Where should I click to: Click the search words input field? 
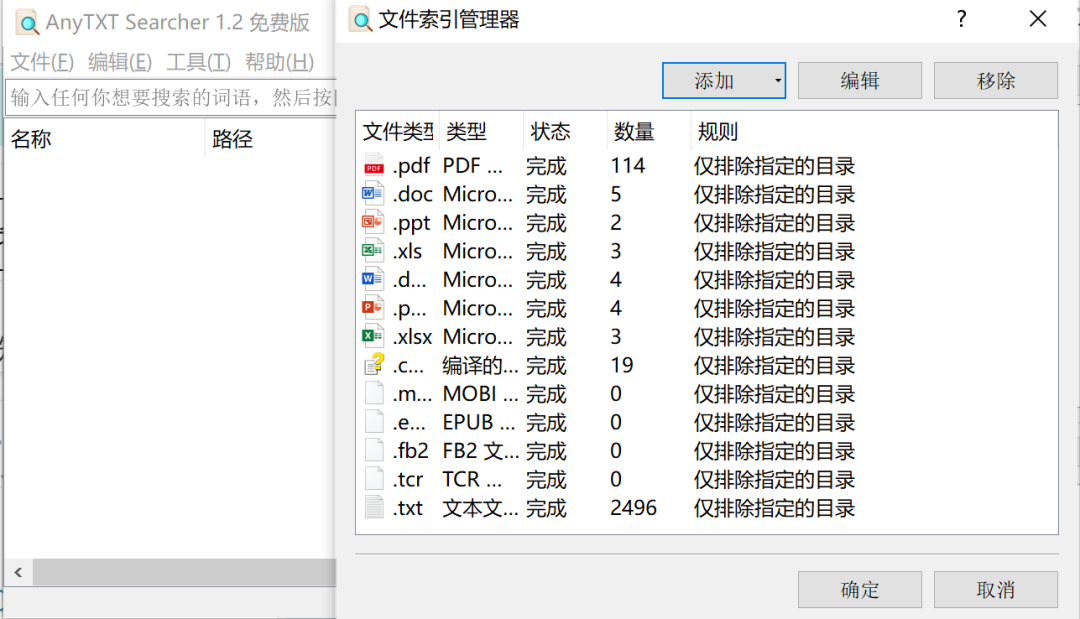tap(171, 98)
